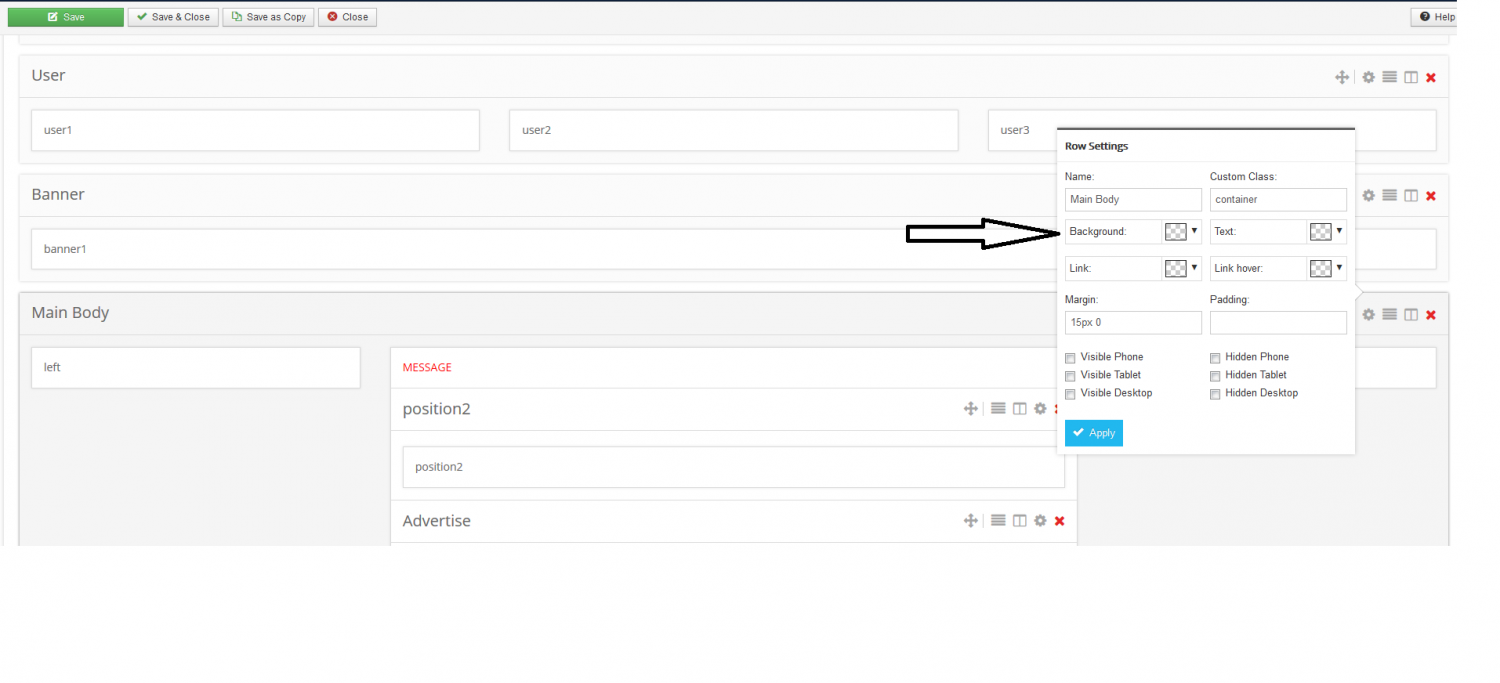Click the Margin input field
The width and height of the screenshot is (1500, 683).
[1133, 323]
